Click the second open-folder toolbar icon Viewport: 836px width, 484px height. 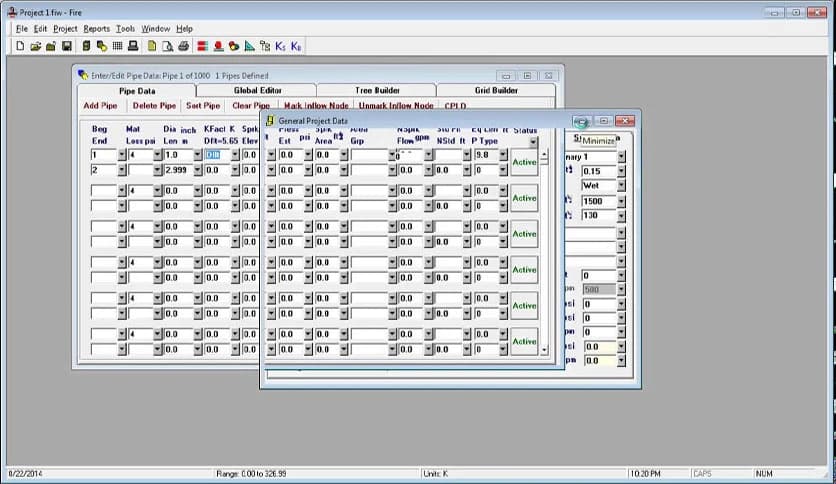(51, 46)
